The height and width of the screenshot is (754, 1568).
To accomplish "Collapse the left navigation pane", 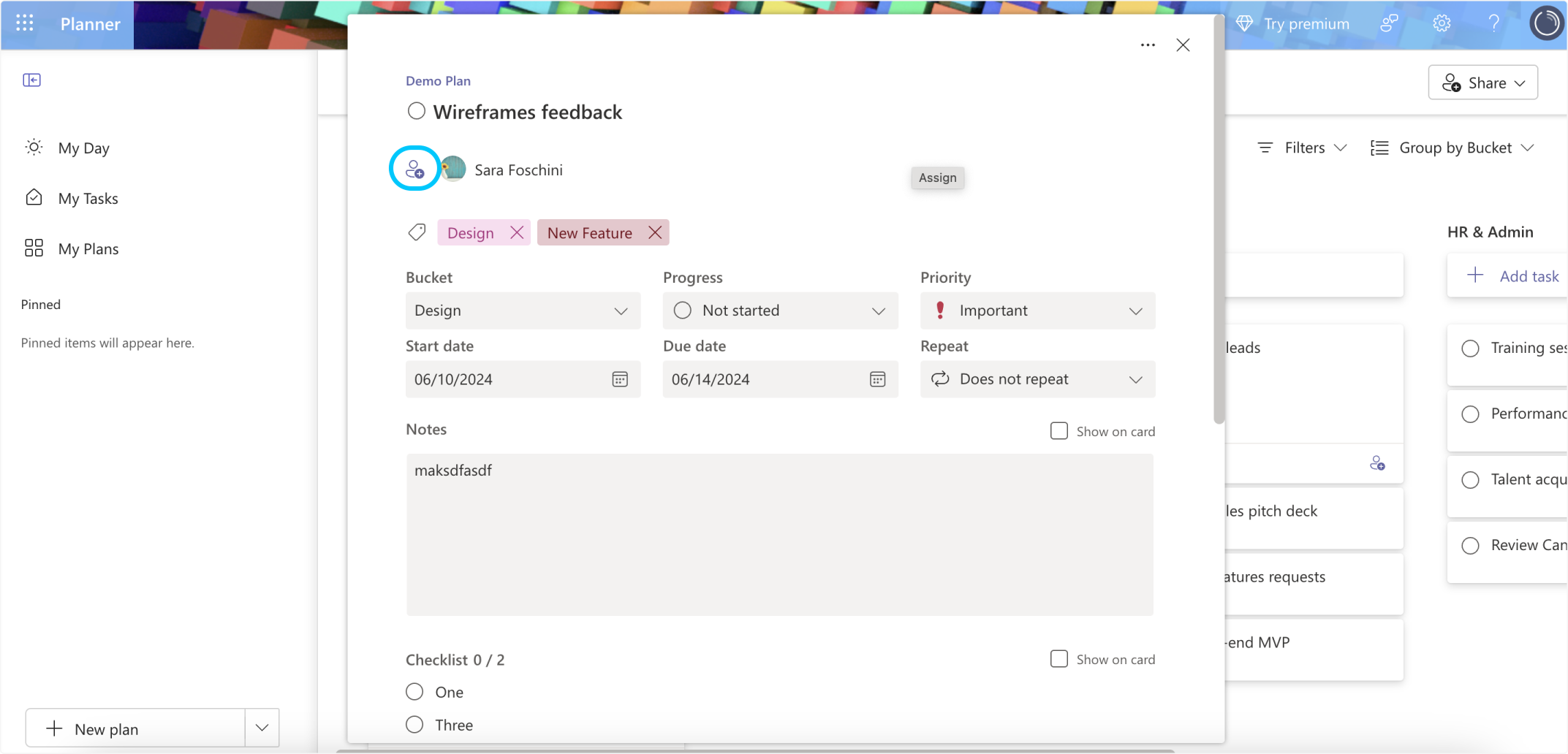I will pos(31,80).
